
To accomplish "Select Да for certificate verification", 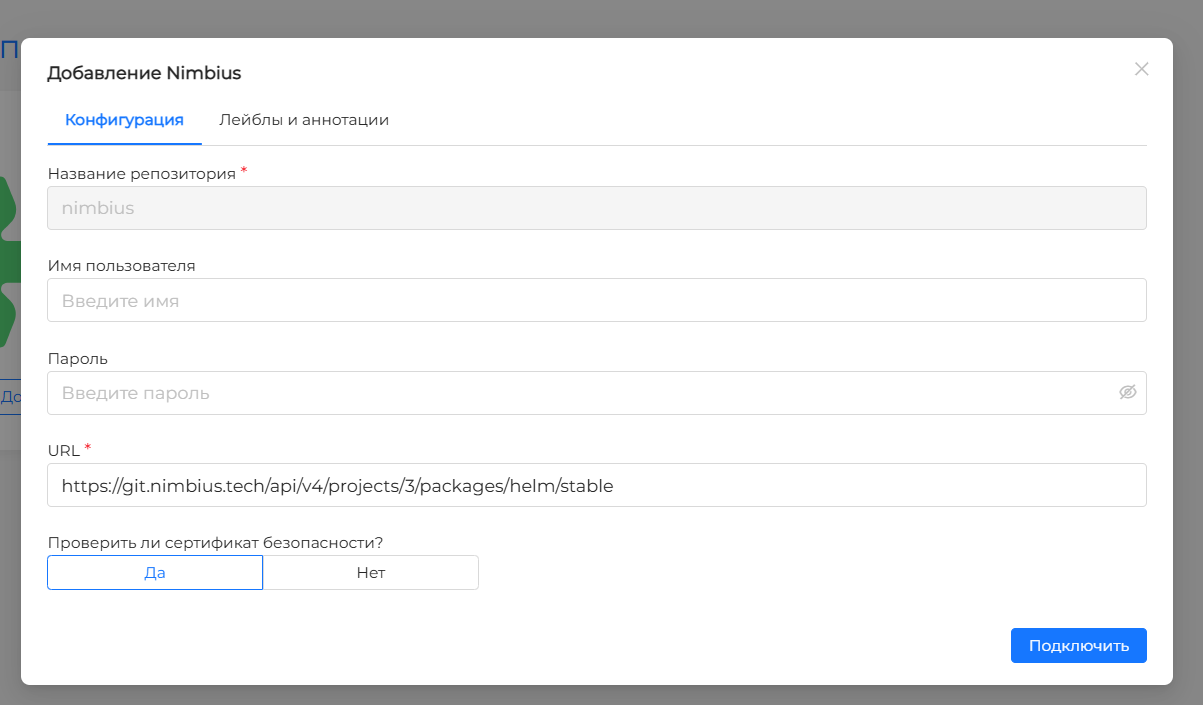I will point(155,573).
